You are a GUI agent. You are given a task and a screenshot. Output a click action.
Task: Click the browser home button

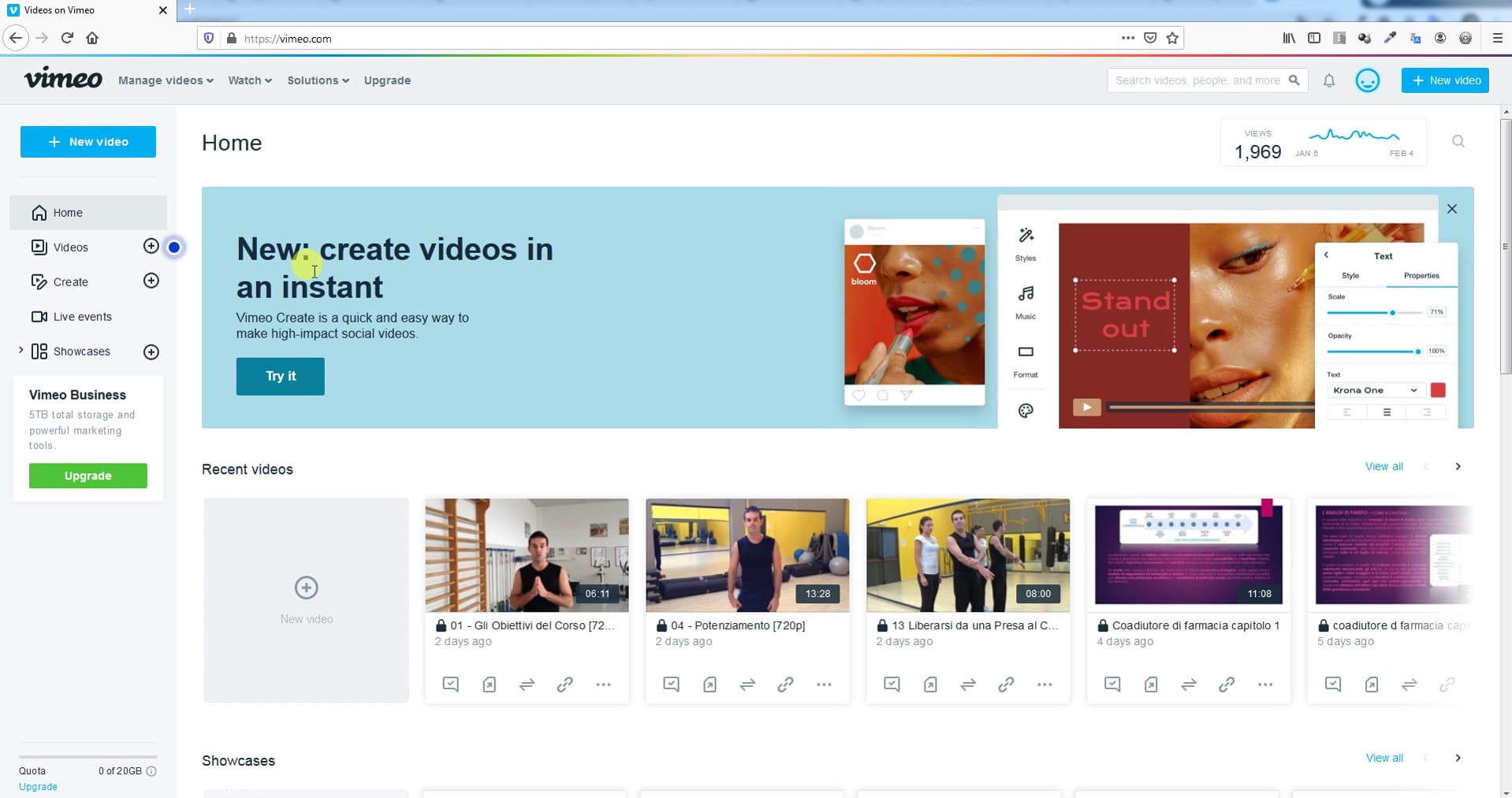click(x=92, y=38)
